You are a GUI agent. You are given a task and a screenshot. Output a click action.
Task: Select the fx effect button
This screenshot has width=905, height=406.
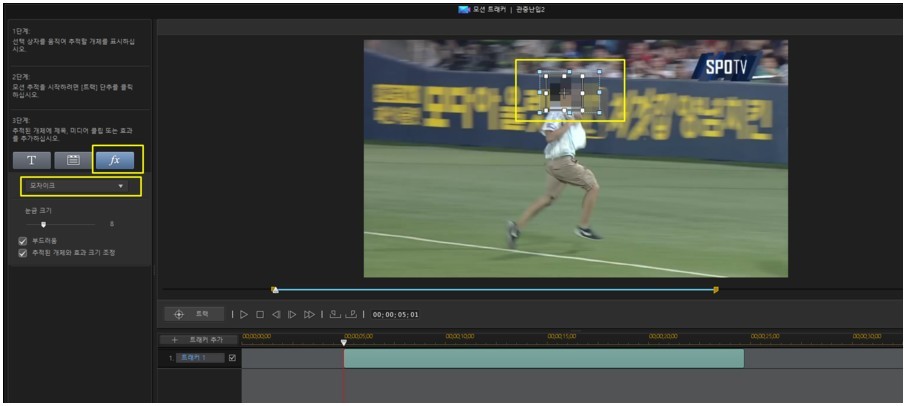[115, 160]
